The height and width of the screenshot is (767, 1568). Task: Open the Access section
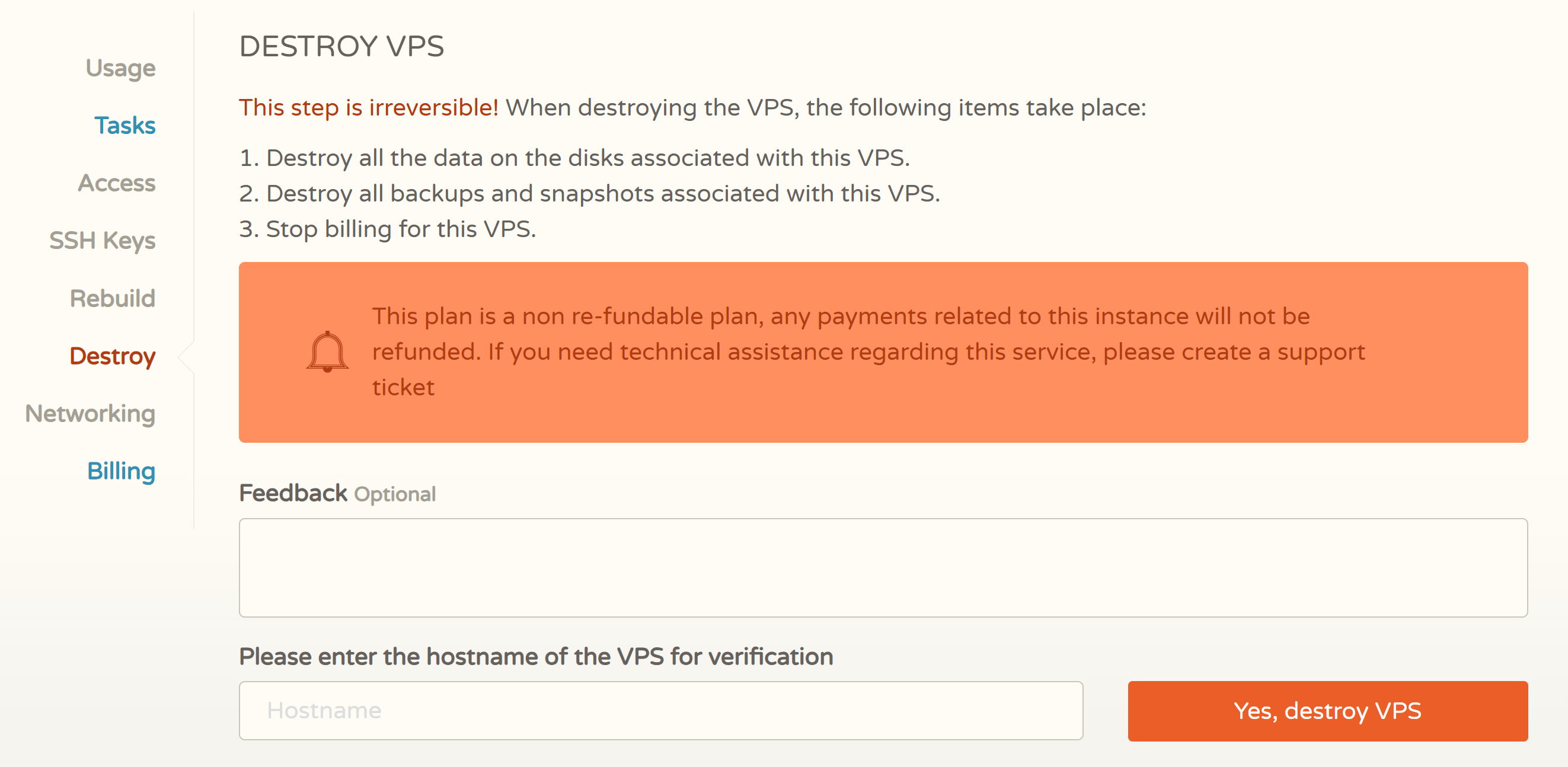(x=117, y=183)
